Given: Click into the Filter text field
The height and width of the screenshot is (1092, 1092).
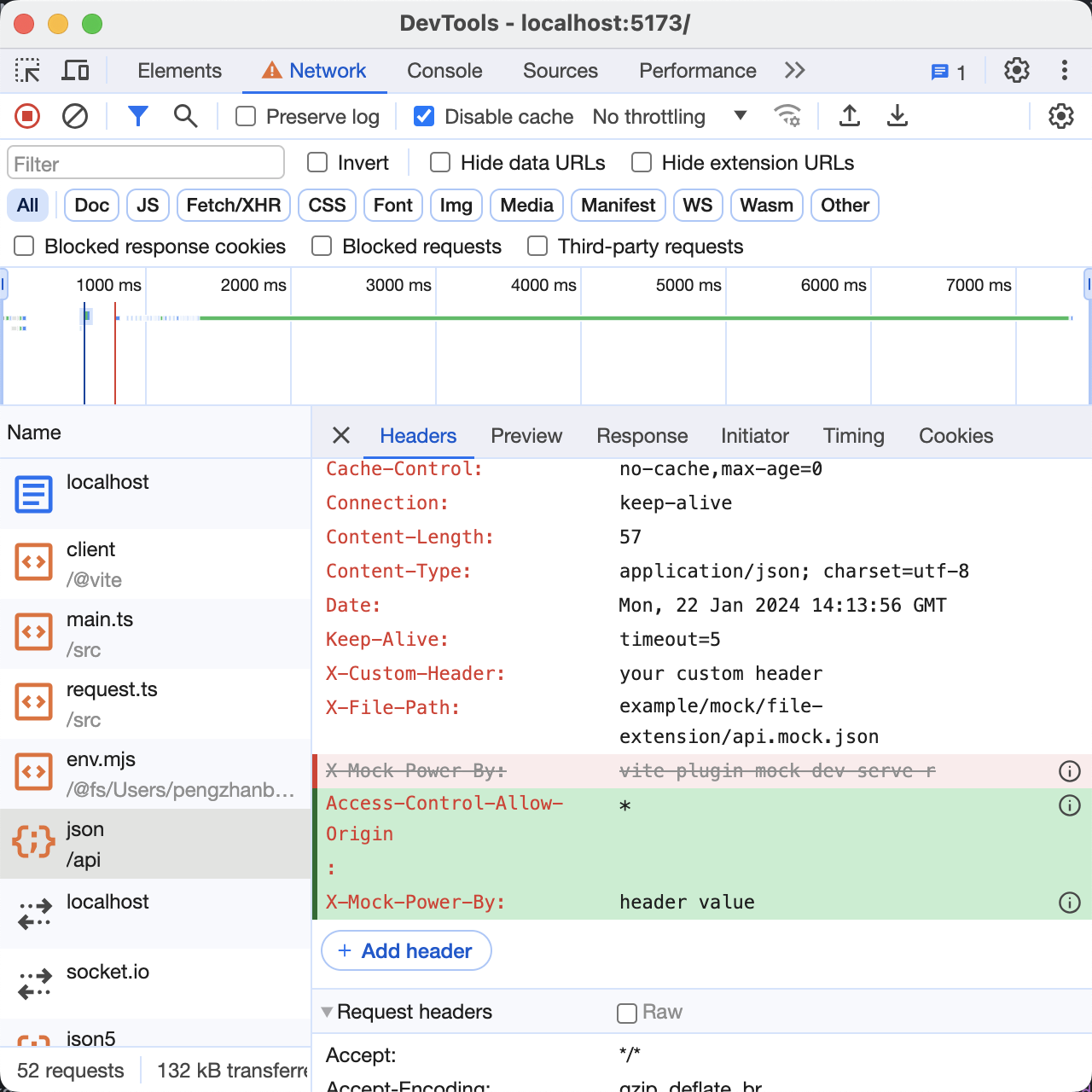Looking at the screenshot, I should tap(146, 163).
